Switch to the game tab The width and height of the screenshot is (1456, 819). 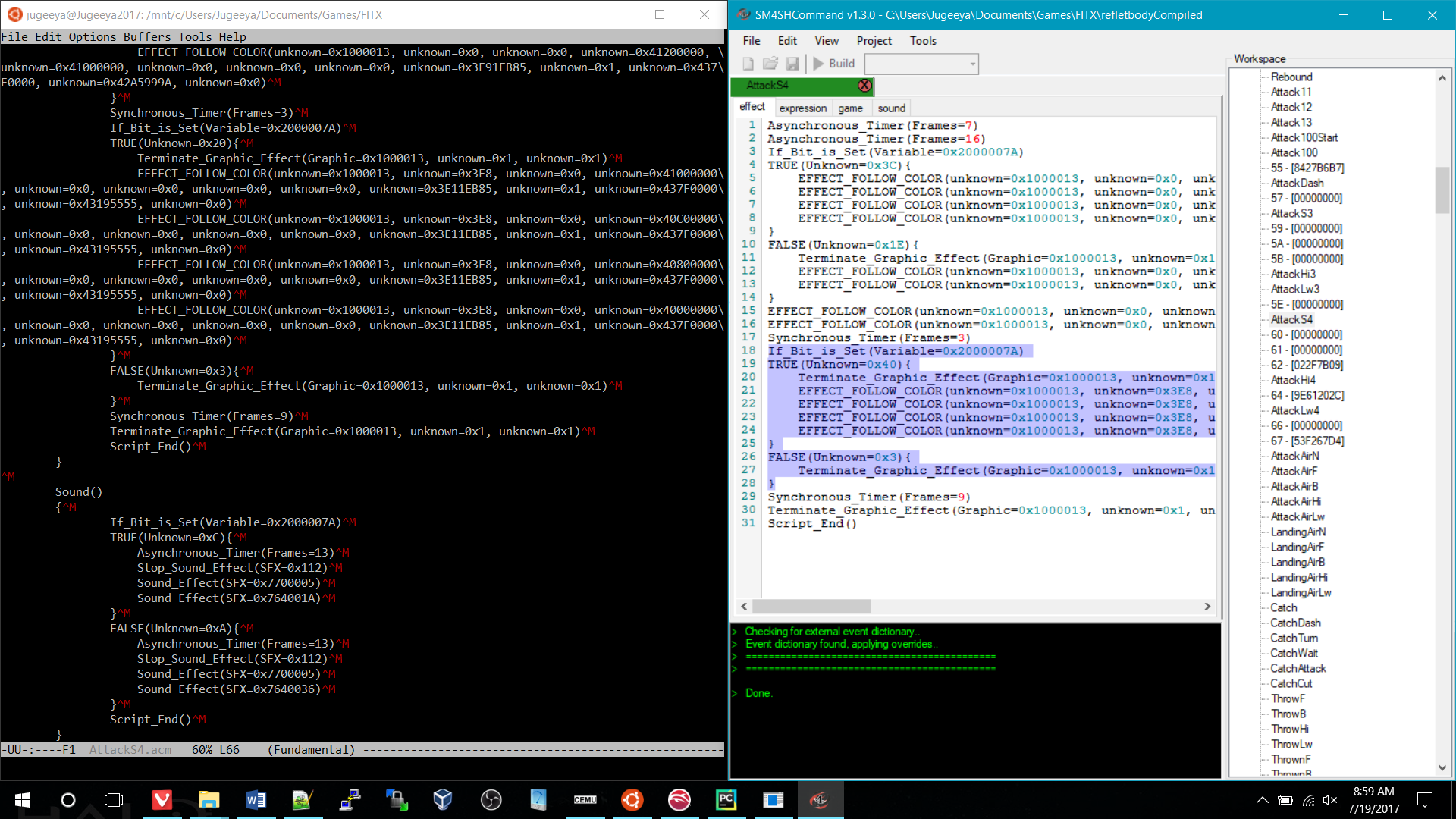click(850, 108)
